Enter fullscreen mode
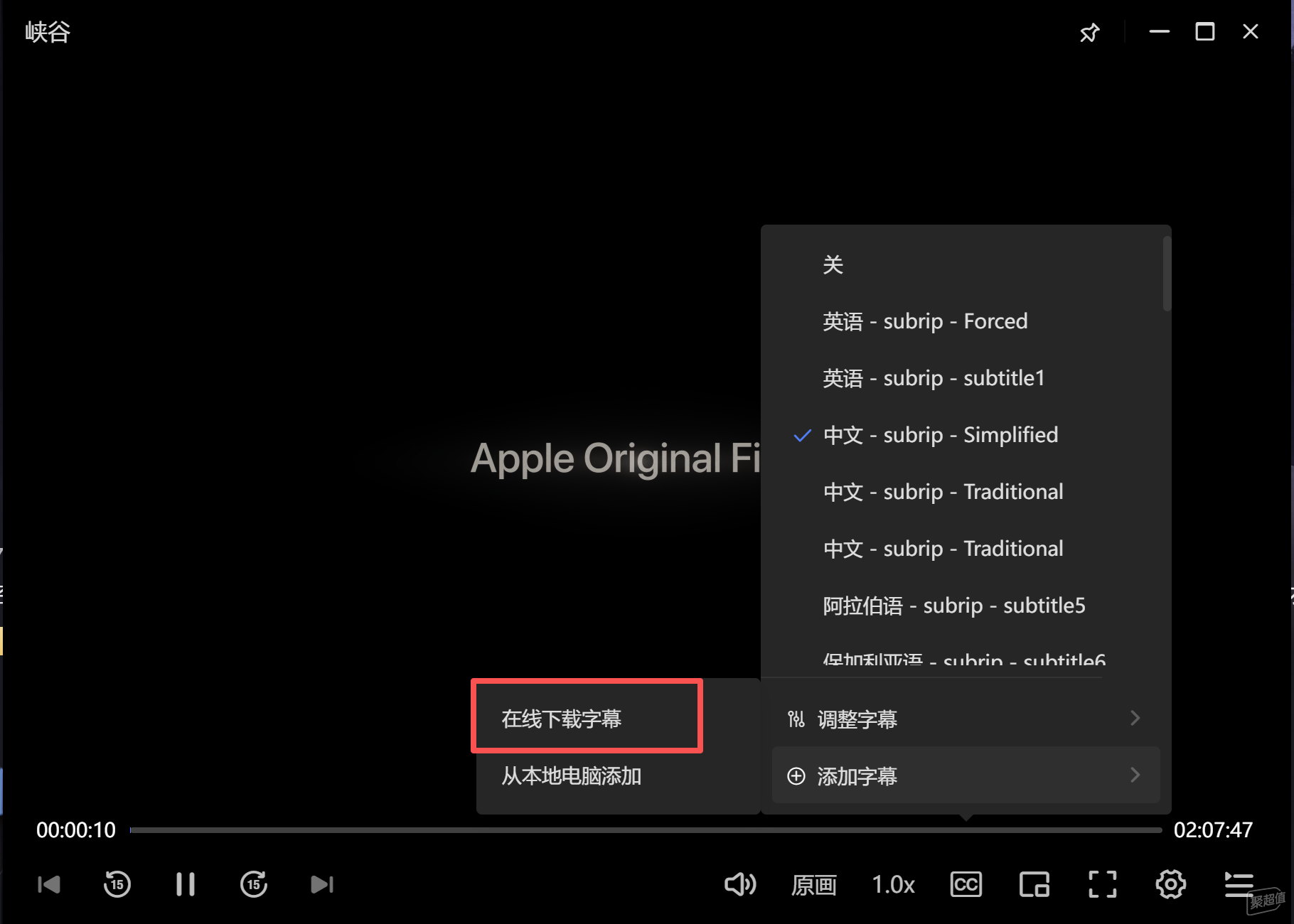Image resolution: width=1294 pixels, height=924 pixels. 1102,884
